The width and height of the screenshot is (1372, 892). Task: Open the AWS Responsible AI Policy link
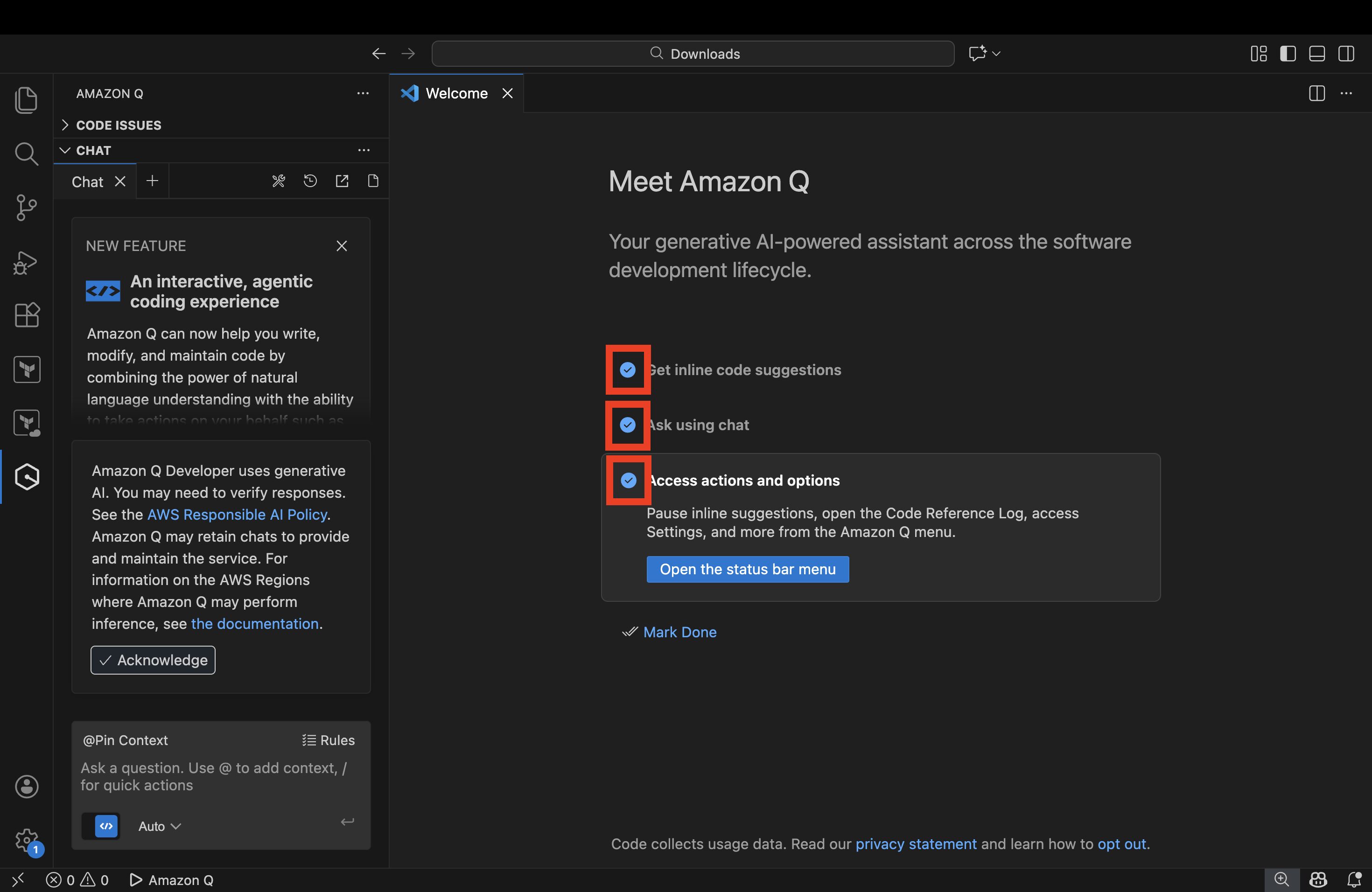[x=237, y=515]
